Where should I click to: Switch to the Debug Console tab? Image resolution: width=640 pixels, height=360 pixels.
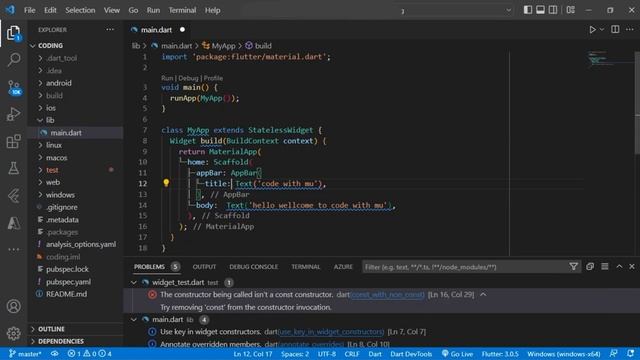pos(253,267)
